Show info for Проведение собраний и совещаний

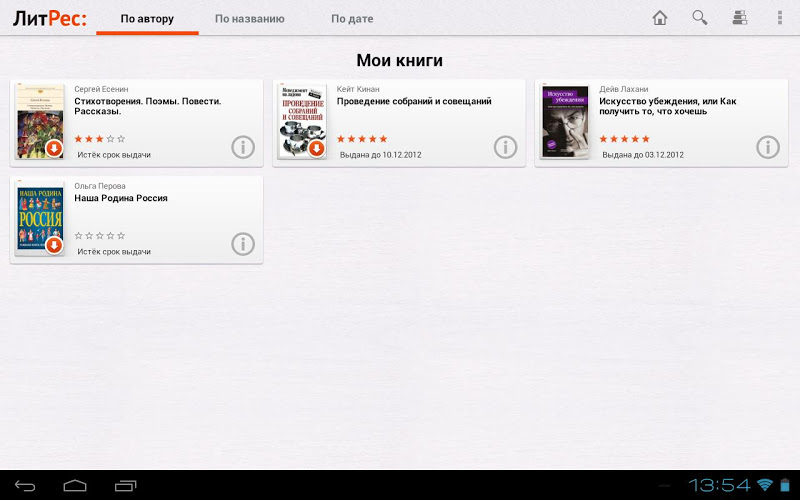pyautogui.click(x=505, y=147)
